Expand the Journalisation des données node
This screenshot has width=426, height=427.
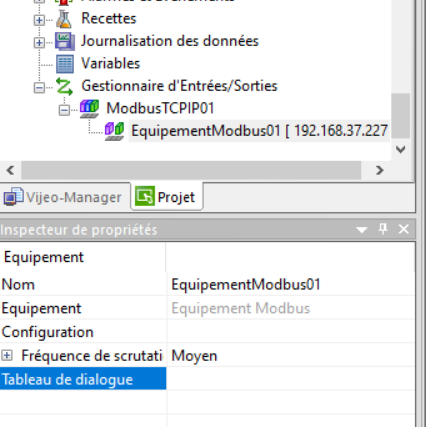39,43
